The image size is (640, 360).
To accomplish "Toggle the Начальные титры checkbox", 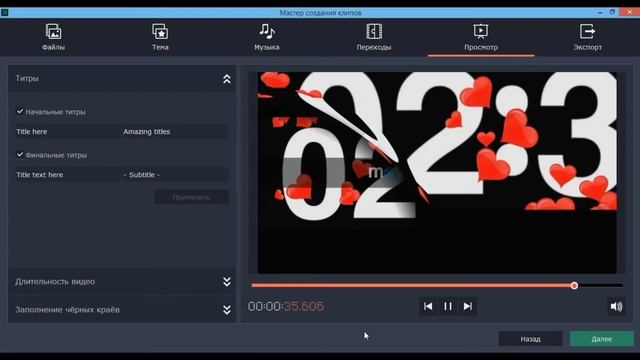I will coord(20,111).
